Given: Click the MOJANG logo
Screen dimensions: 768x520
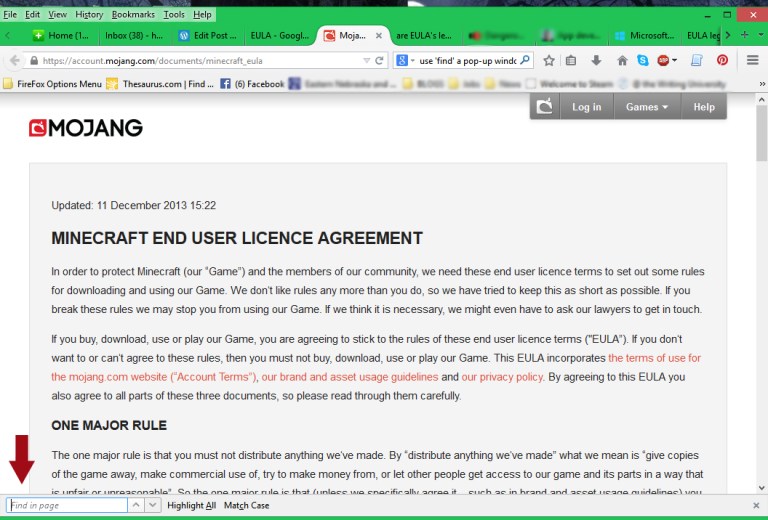Looking at the screenshot, I should (x=86, y=128).
